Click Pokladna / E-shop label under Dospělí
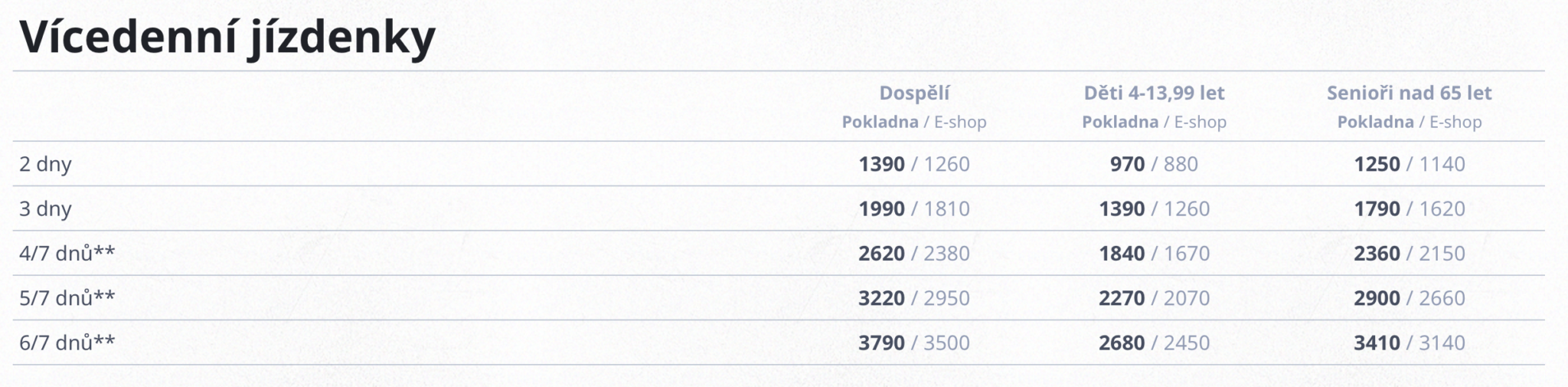The width and height of the screenshot is (1568, 387). click(913, 122)
